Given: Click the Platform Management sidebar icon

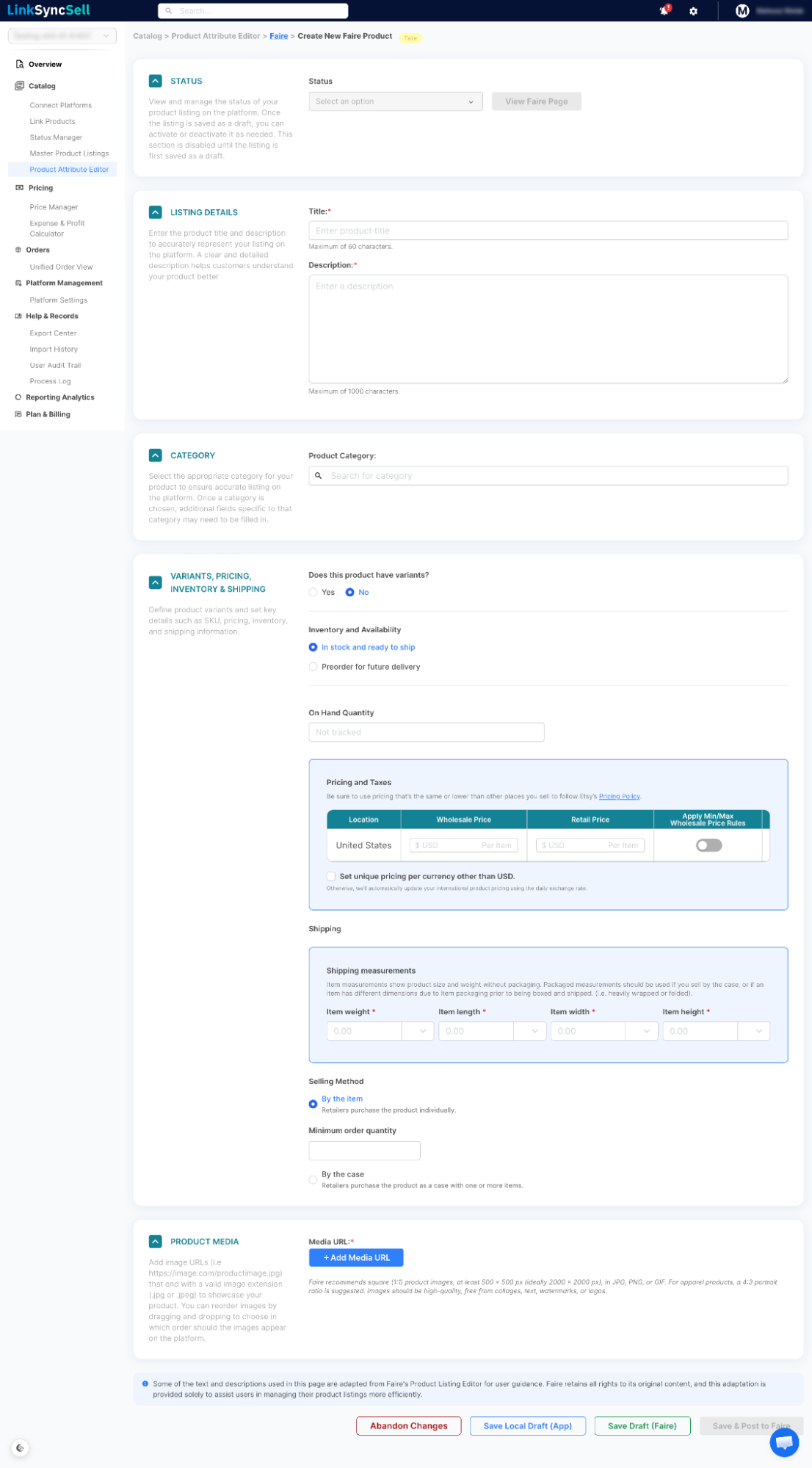Looking at the screenshot, I should [x=18, y=283].
